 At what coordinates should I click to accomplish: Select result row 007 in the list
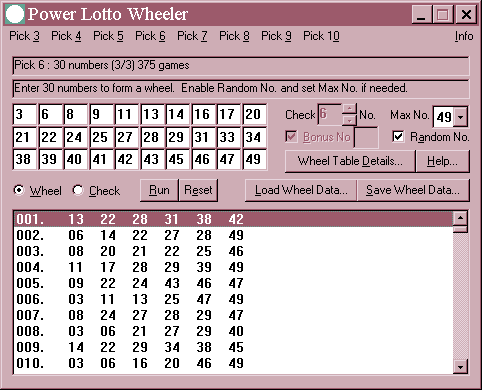click(x=234, y=315)
